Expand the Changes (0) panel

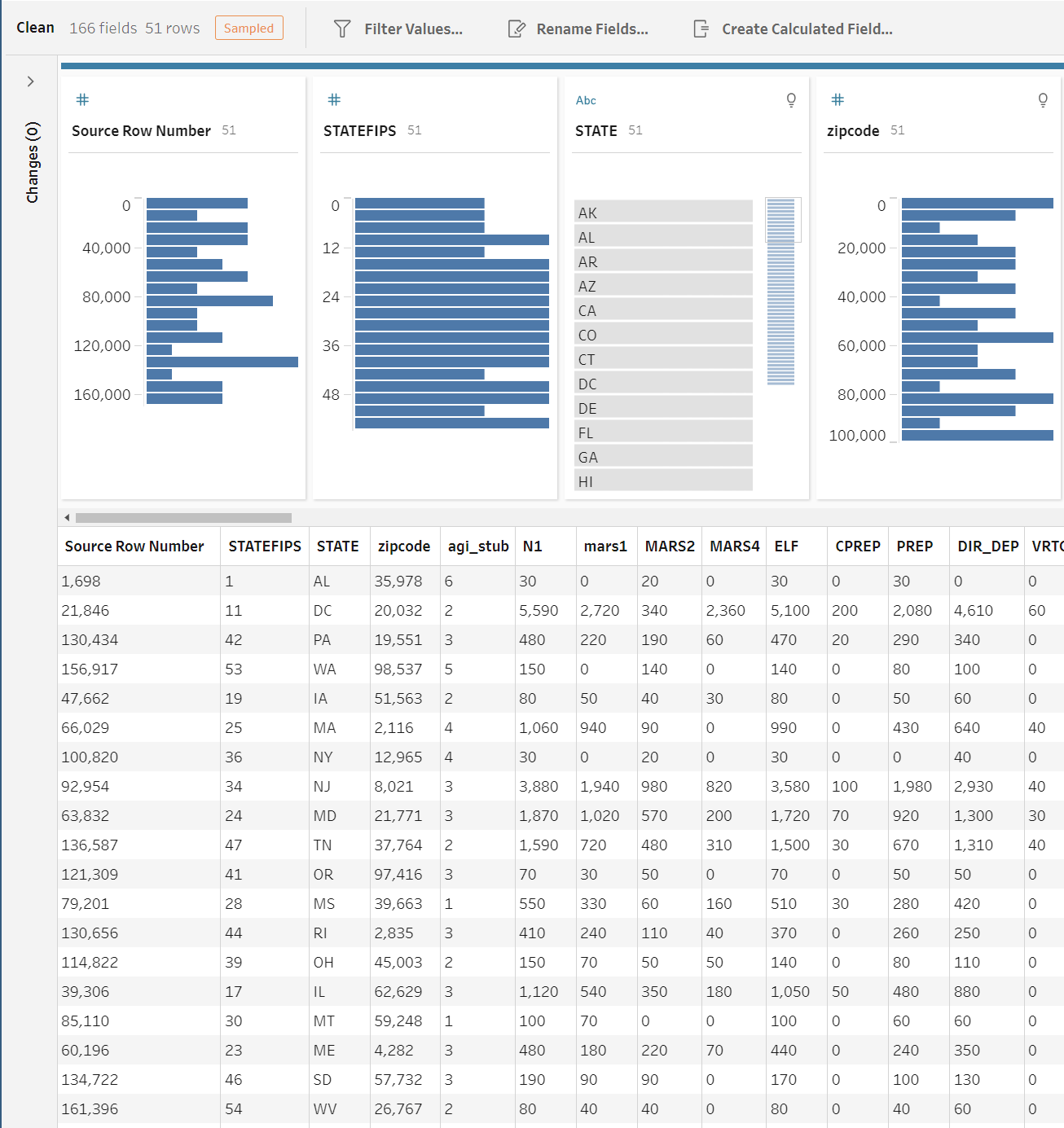[31, 81]
